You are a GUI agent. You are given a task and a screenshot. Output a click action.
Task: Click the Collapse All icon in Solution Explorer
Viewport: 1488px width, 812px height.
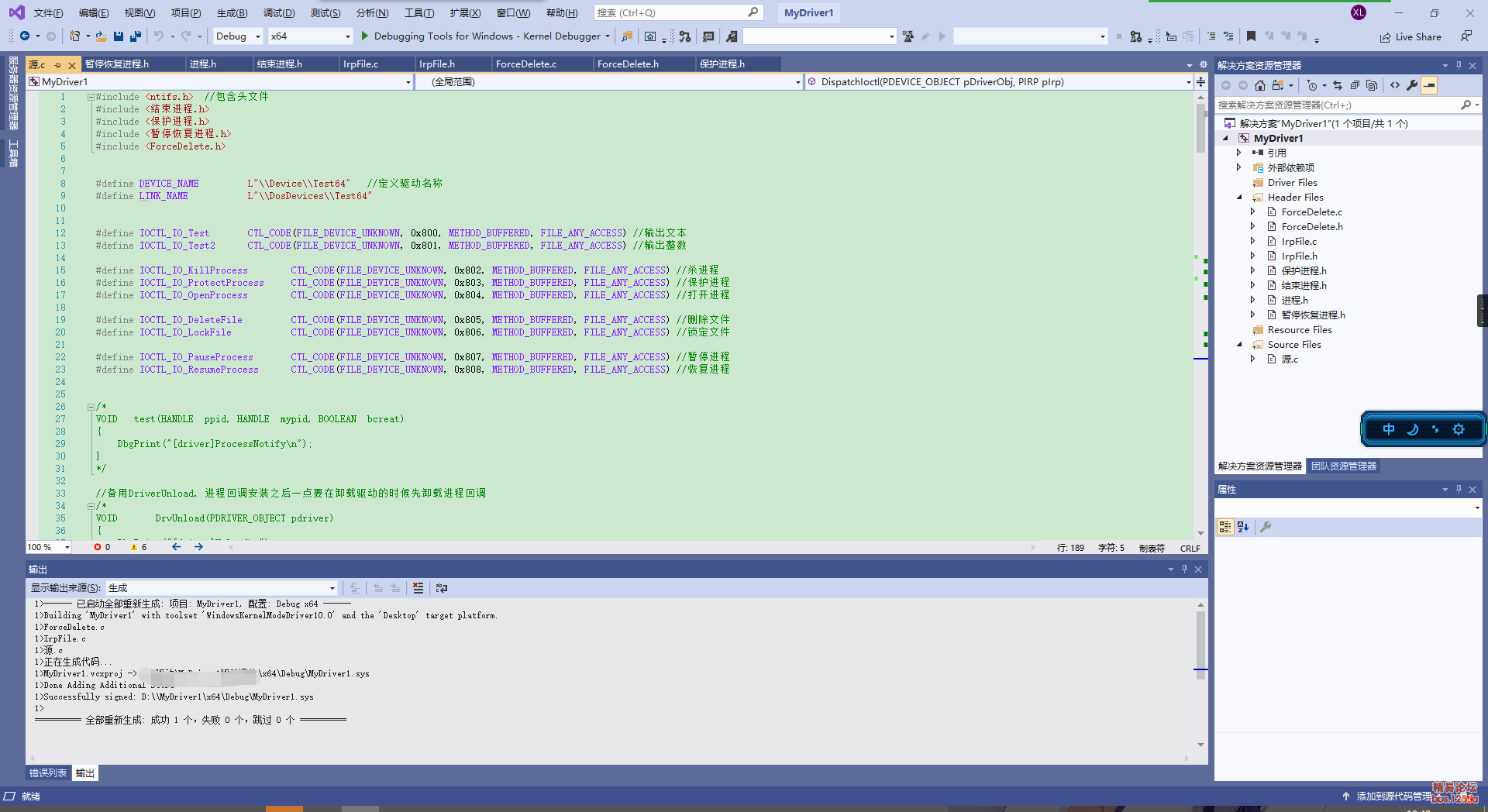click(1355, 85)
